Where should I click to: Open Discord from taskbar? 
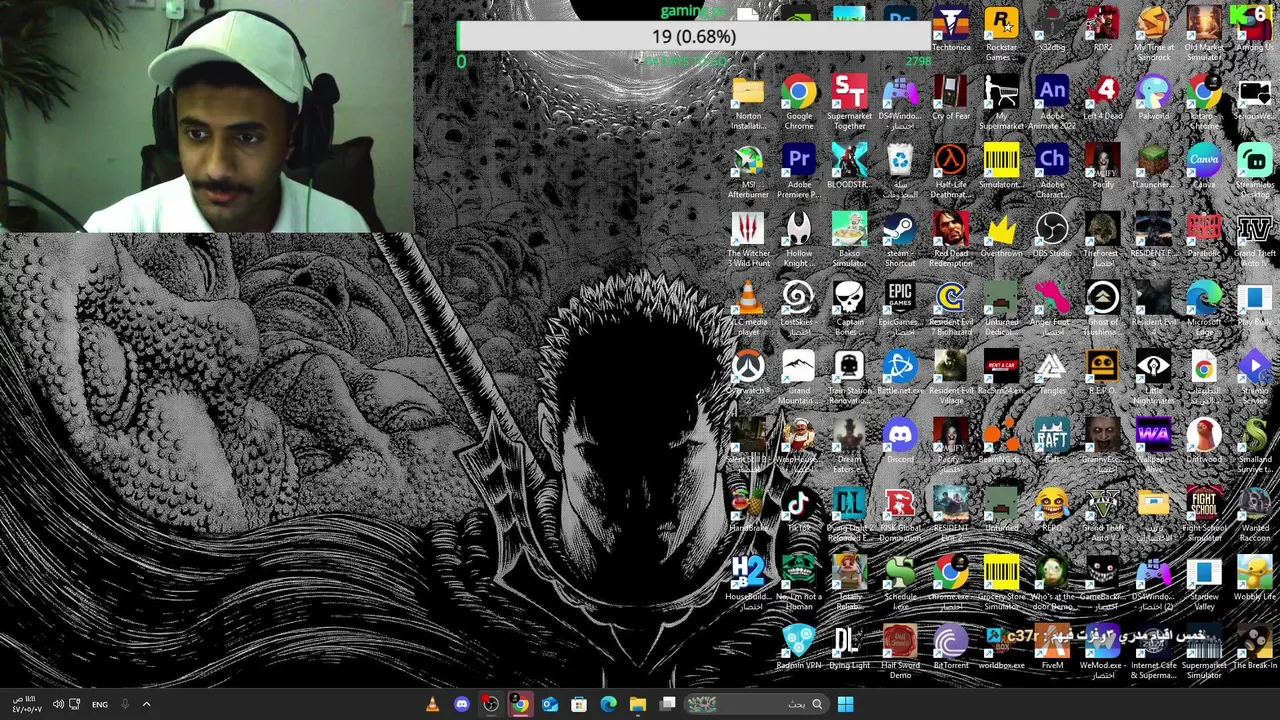coord(461,704)
